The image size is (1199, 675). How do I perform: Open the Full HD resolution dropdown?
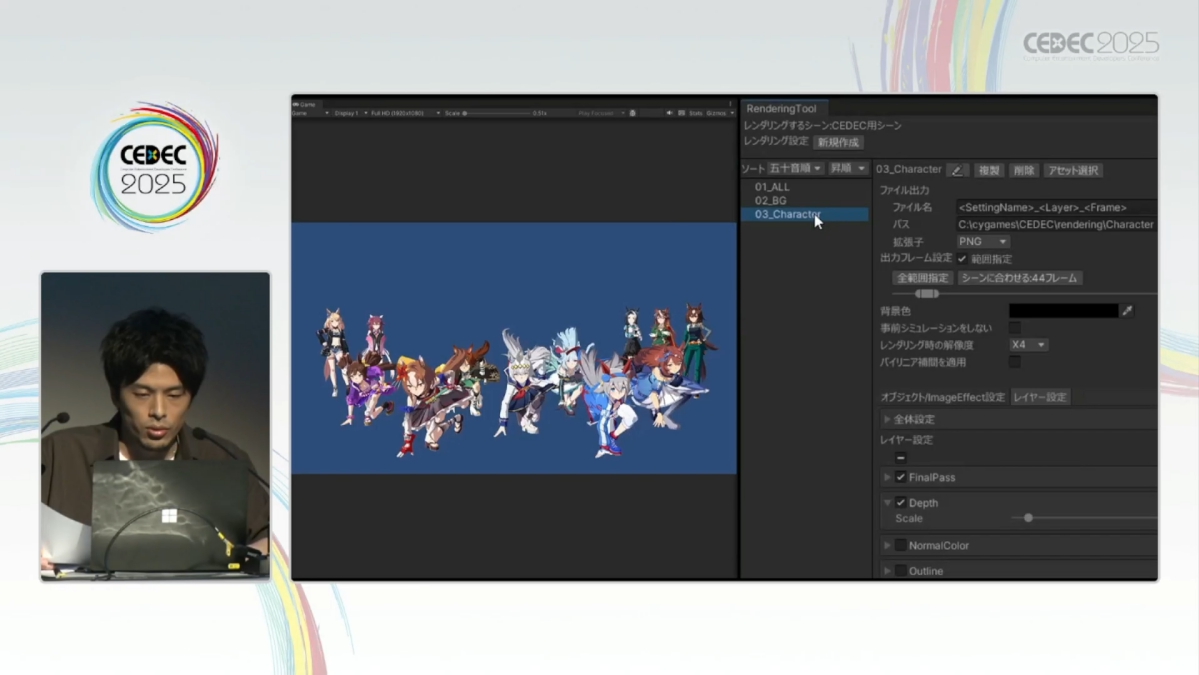(405, 113)
